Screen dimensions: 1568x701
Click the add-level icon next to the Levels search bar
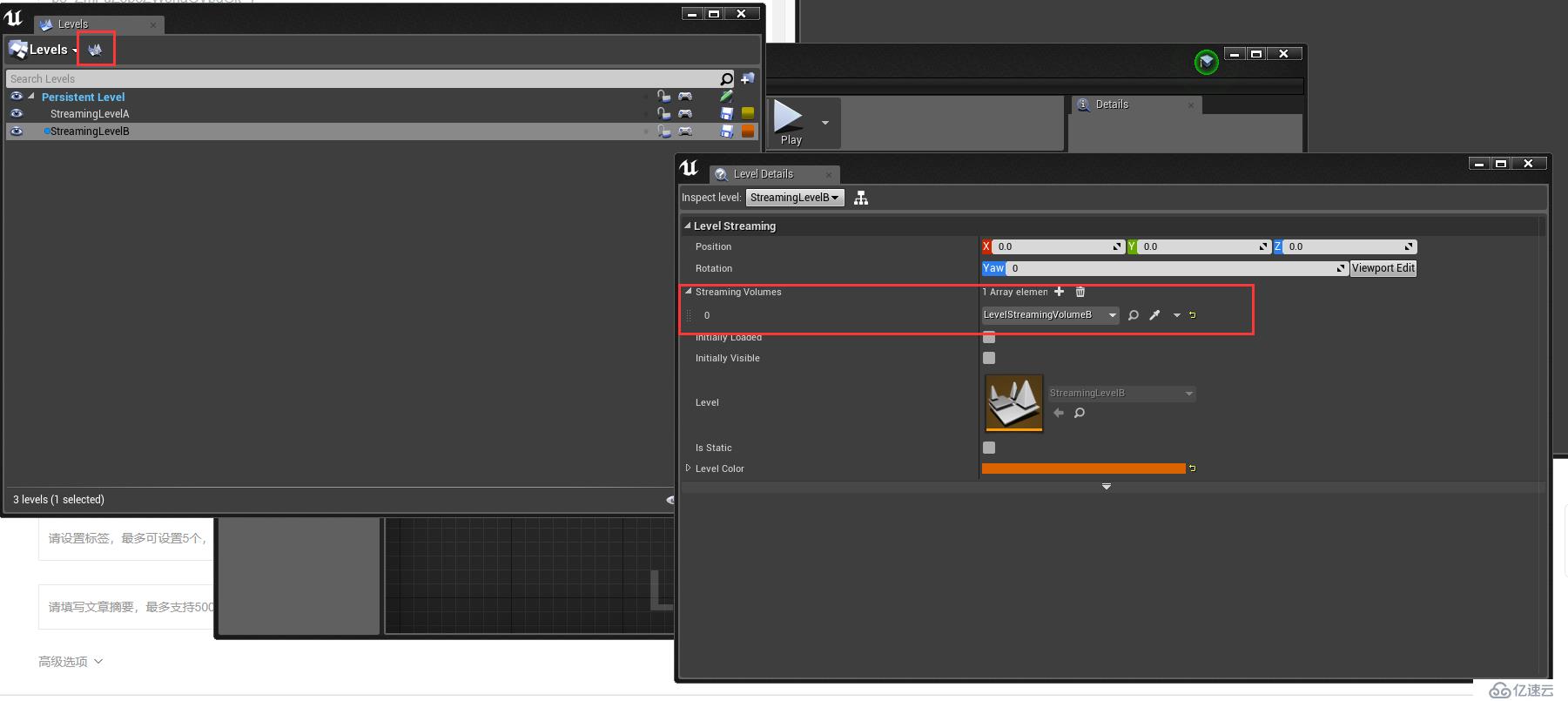click(747, 78)
